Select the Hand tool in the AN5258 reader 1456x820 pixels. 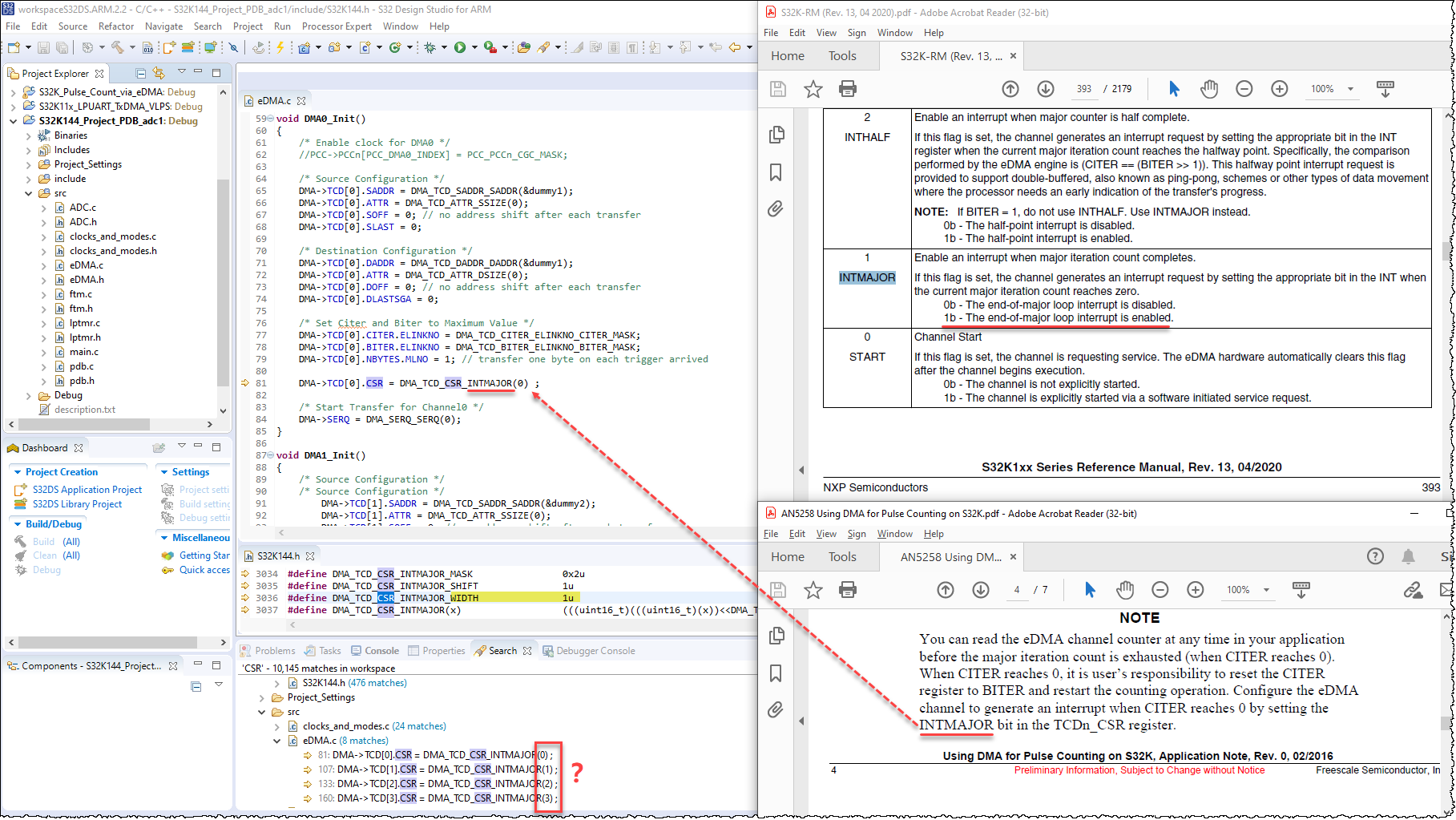1125,590
